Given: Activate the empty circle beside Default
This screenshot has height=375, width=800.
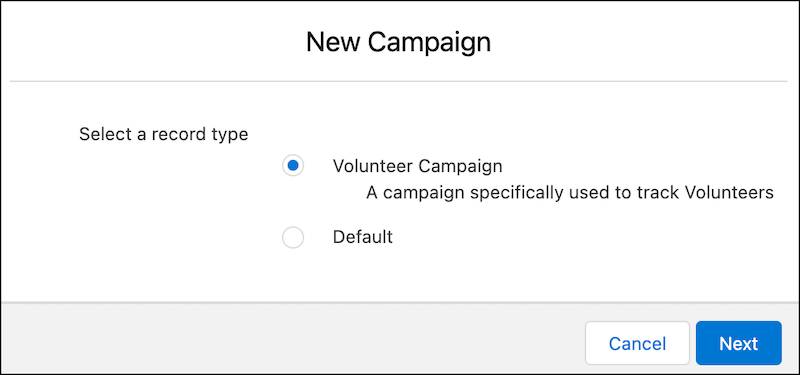Looking at the screenshot, I should [293, 238].
